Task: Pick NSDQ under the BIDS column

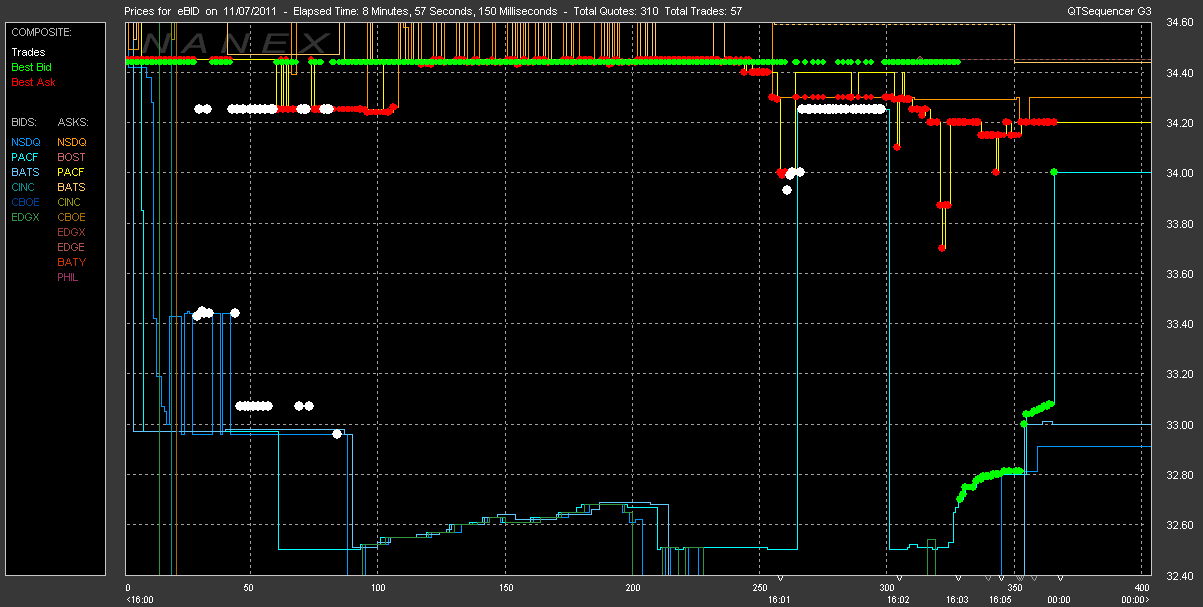Action: 26,142
